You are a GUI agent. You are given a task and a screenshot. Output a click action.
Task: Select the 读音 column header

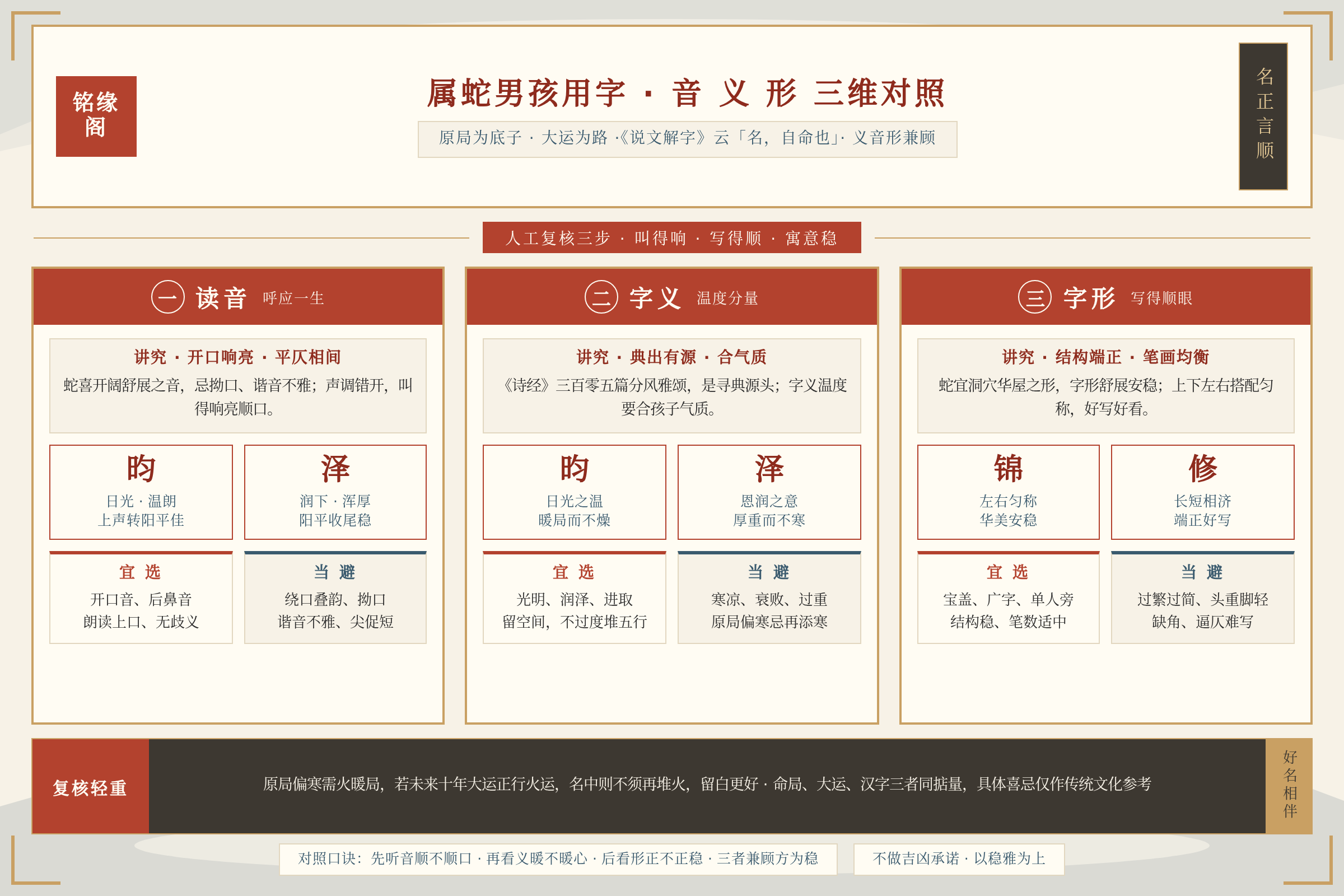(x=237, y=297)
